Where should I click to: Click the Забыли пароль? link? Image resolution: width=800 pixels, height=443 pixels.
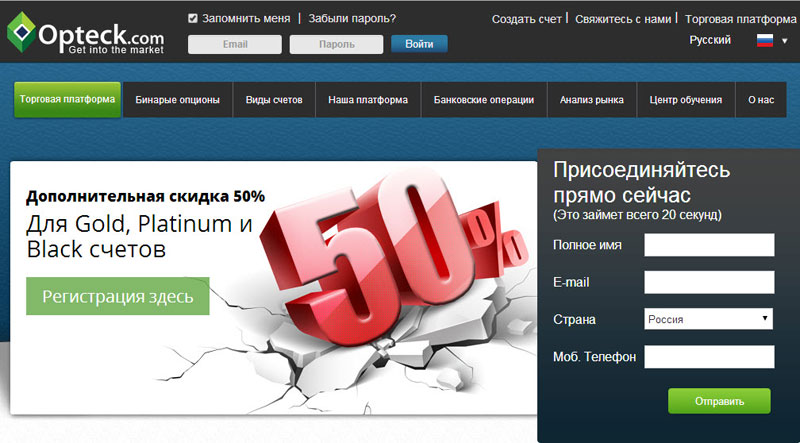coord(352,19)
